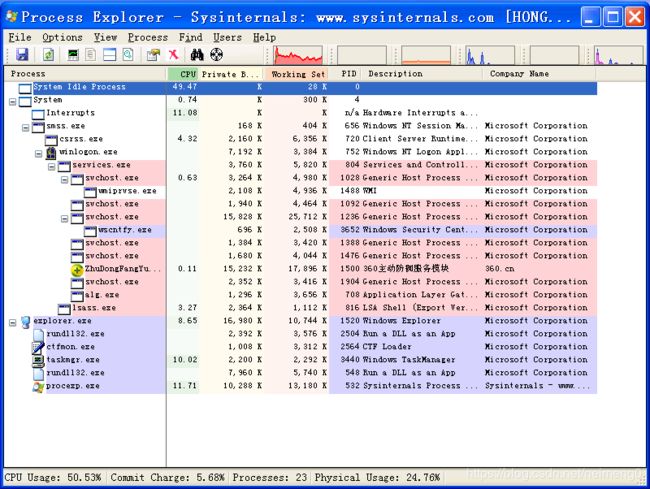Click the red CPU usage history graph
This screenshot has height=489, width=650.
click(x=298, y=55)
